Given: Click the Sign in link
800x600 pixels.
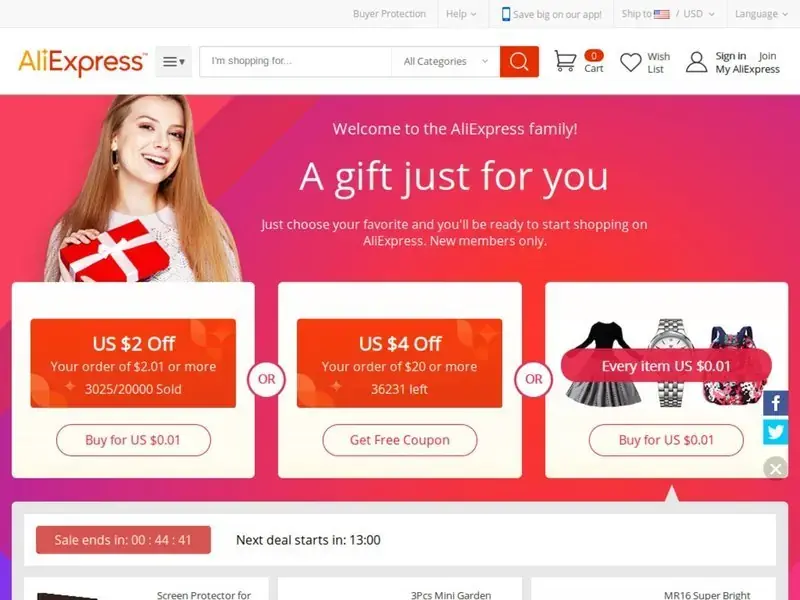Looking at the screenshot, I should coord(731,56).
